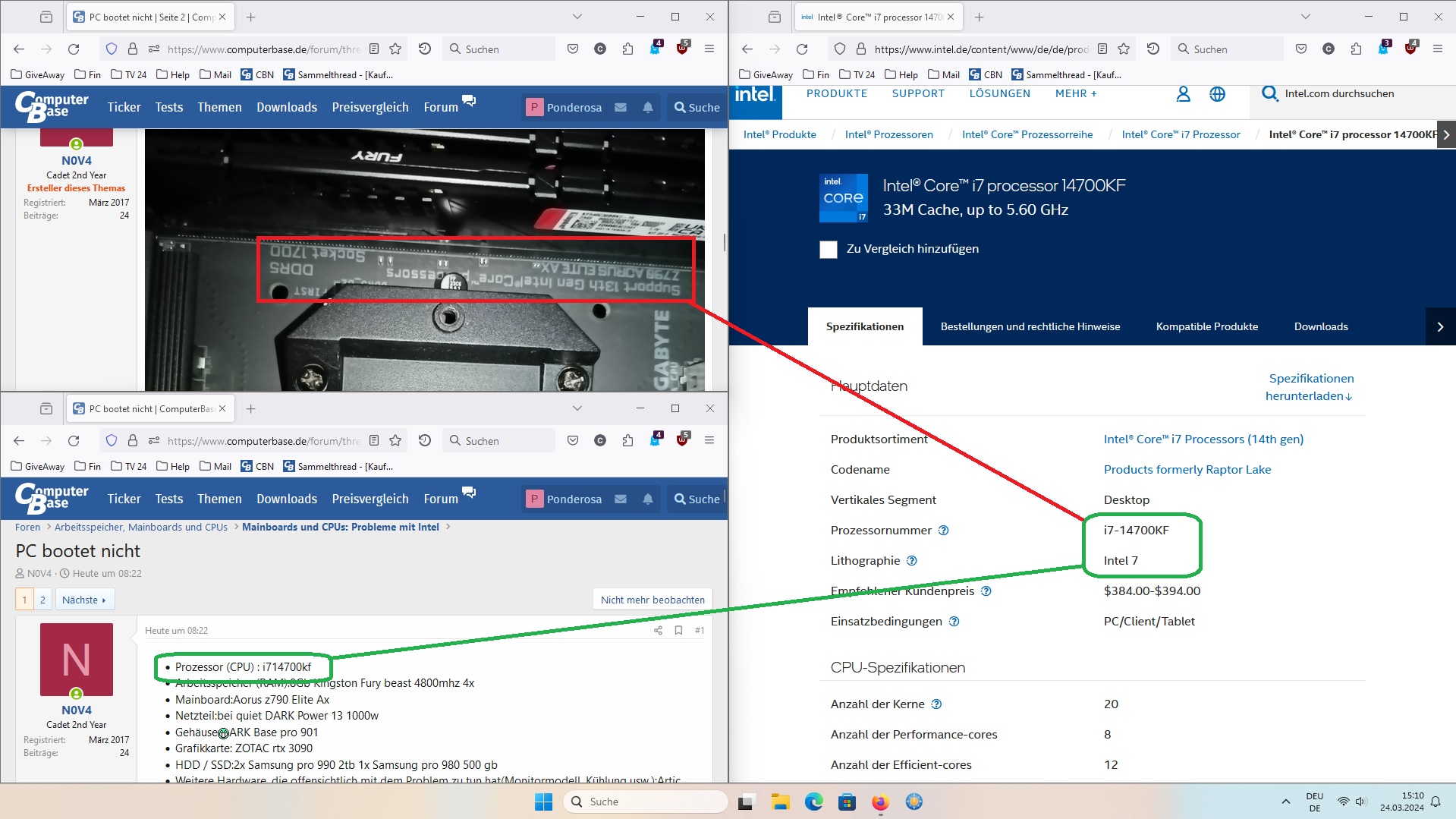Open Kompatible Produkte tab
Image resolution: width=1456 pixels, height=819 pixels.
pos(1206,327)
